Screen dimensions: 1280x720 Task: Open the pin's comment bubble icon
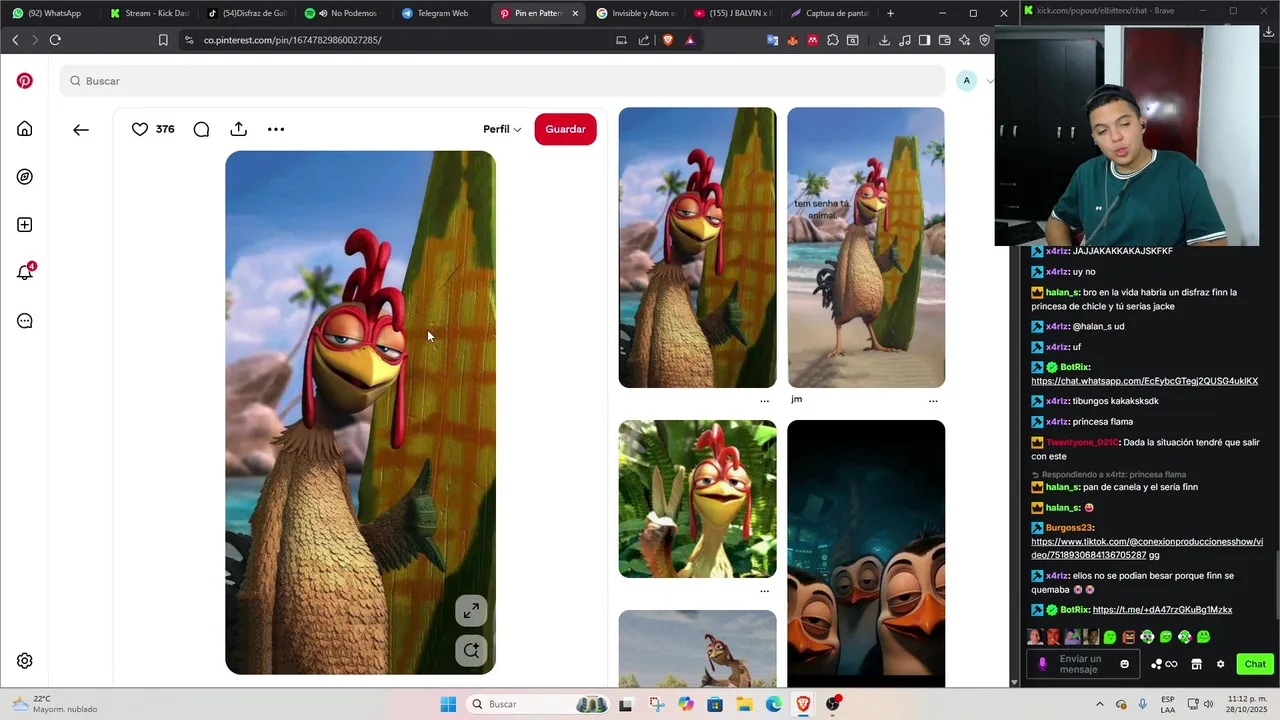point(201,129)
